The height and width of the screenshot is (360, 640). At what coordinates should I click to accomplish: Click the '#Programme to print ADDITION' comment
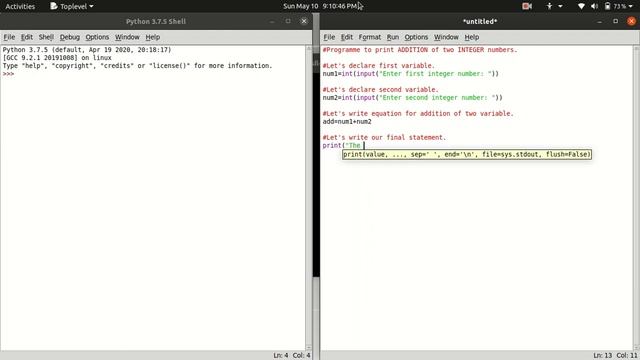420,50
